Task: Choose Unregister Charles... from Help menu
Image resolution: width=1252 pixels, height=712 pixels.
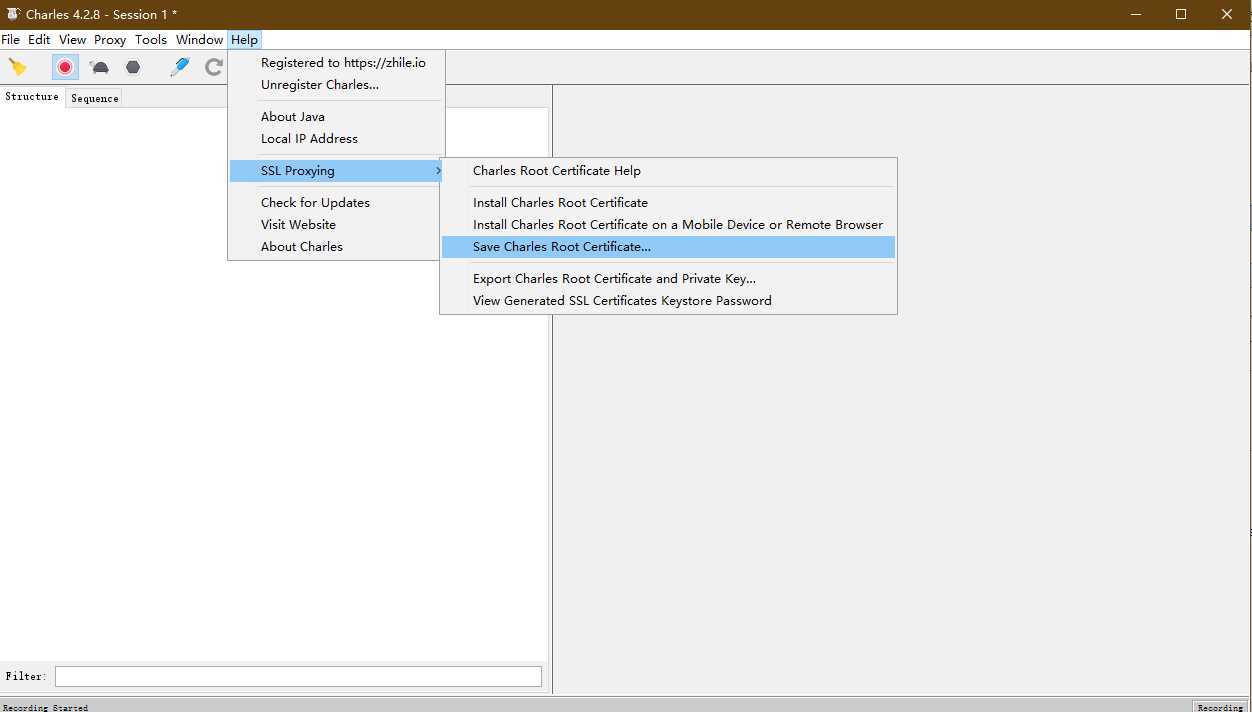Action: point(336,85)
